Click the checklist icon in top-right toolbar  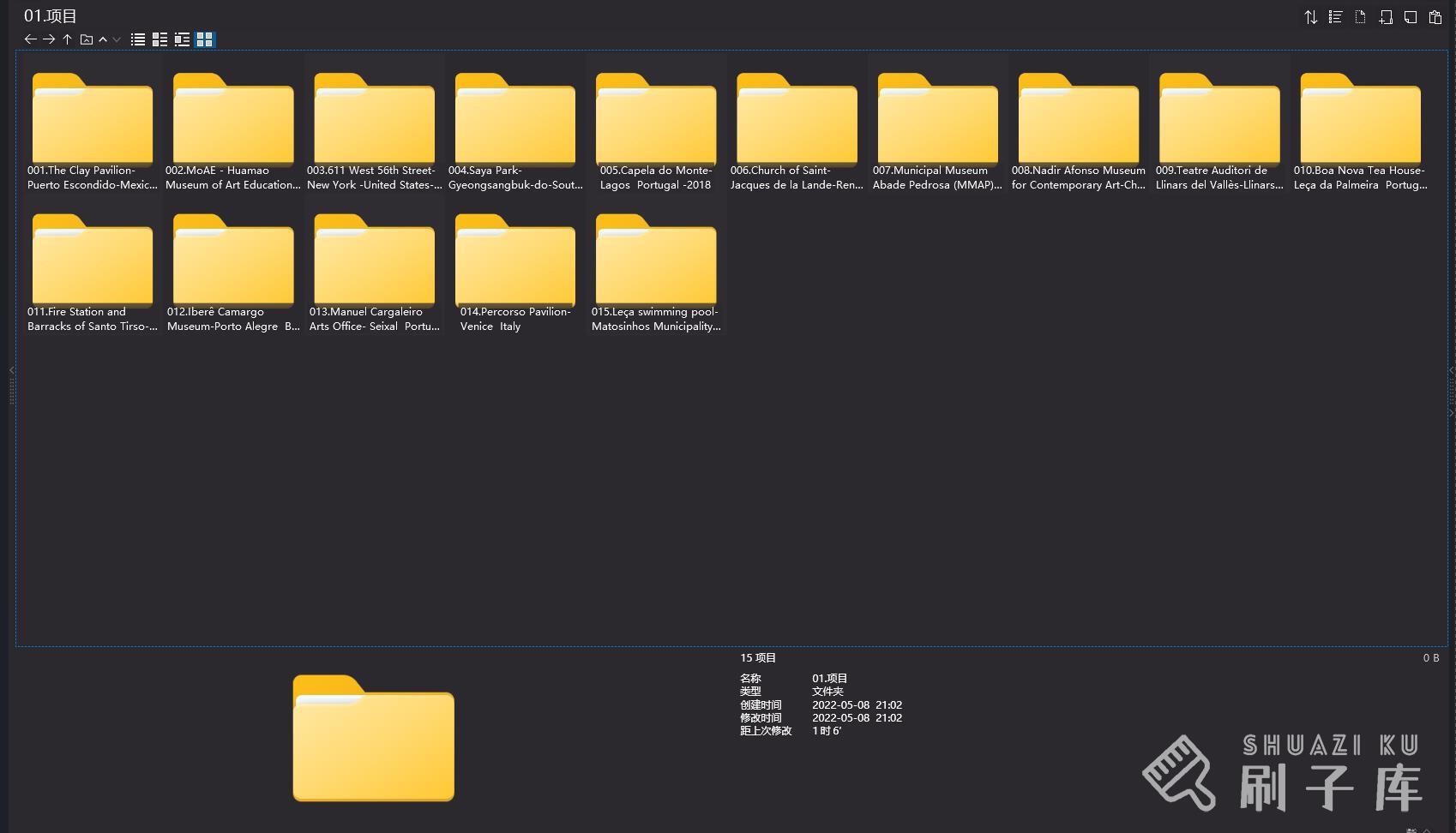point(1335,17)
